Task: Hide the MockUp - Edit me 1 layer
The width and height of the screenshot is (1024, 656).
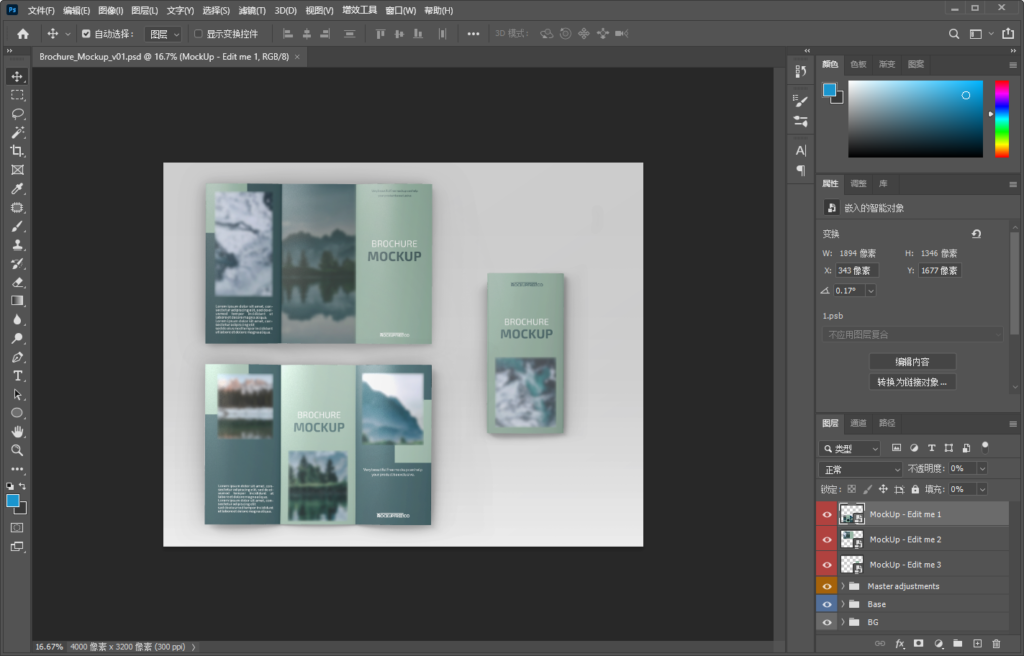Action: click(x=827, y=514)
